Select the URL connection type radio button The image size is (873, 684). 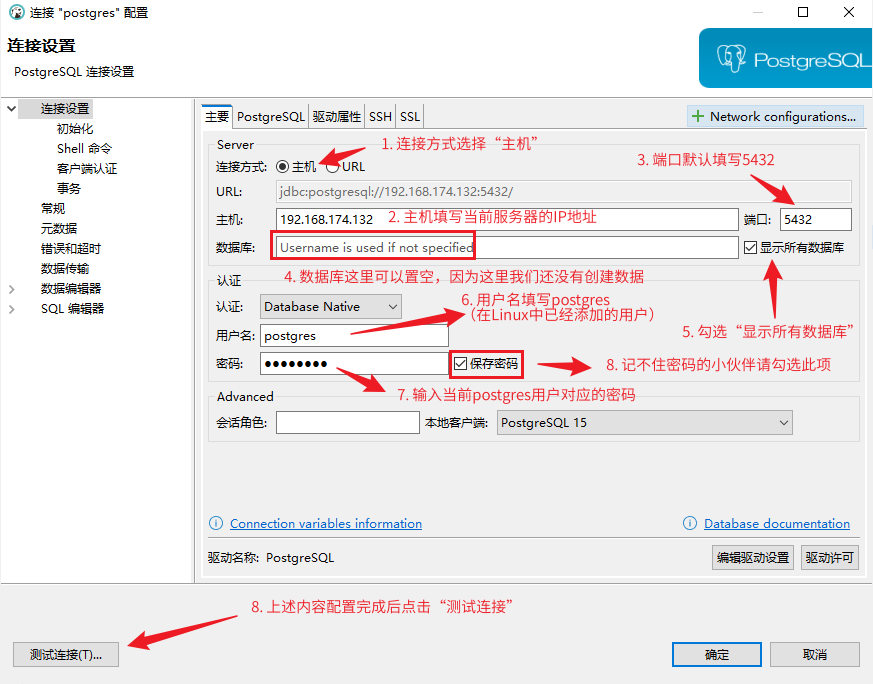point(332,167)
